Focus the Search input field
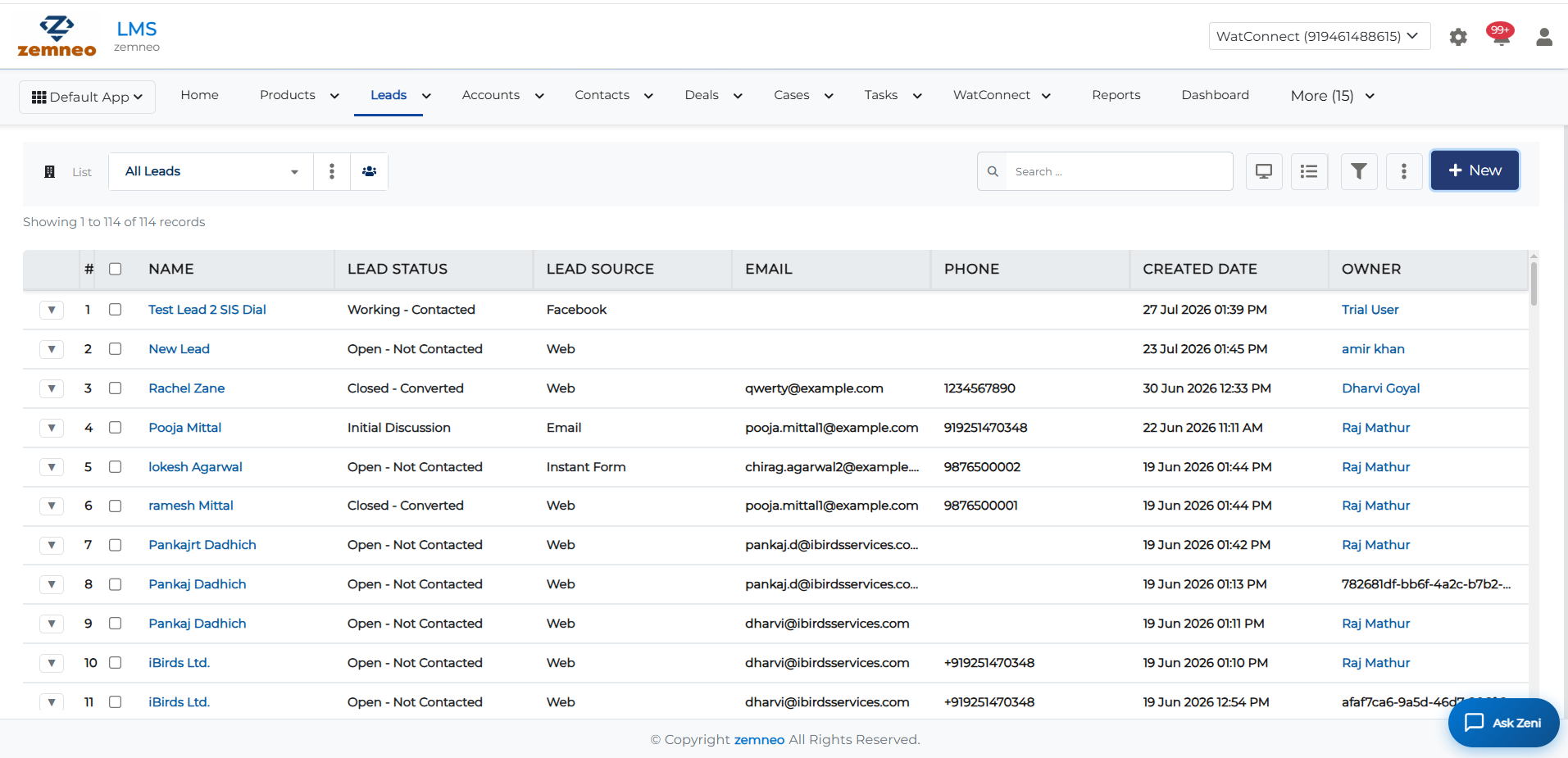Screen dimensions: 1568x758 tap(1119, 171)
